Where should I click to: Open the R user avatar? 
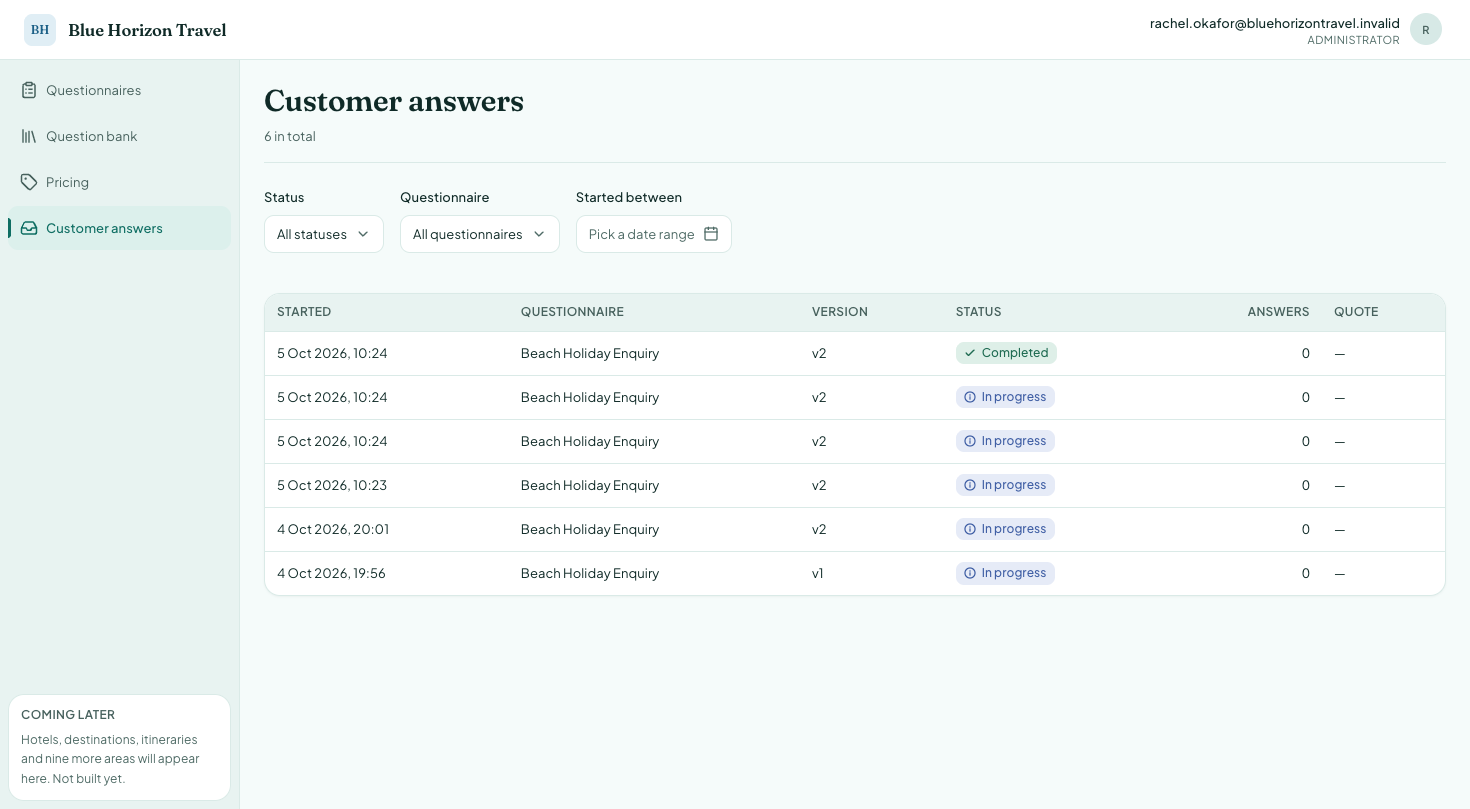tap(1426, 30)
